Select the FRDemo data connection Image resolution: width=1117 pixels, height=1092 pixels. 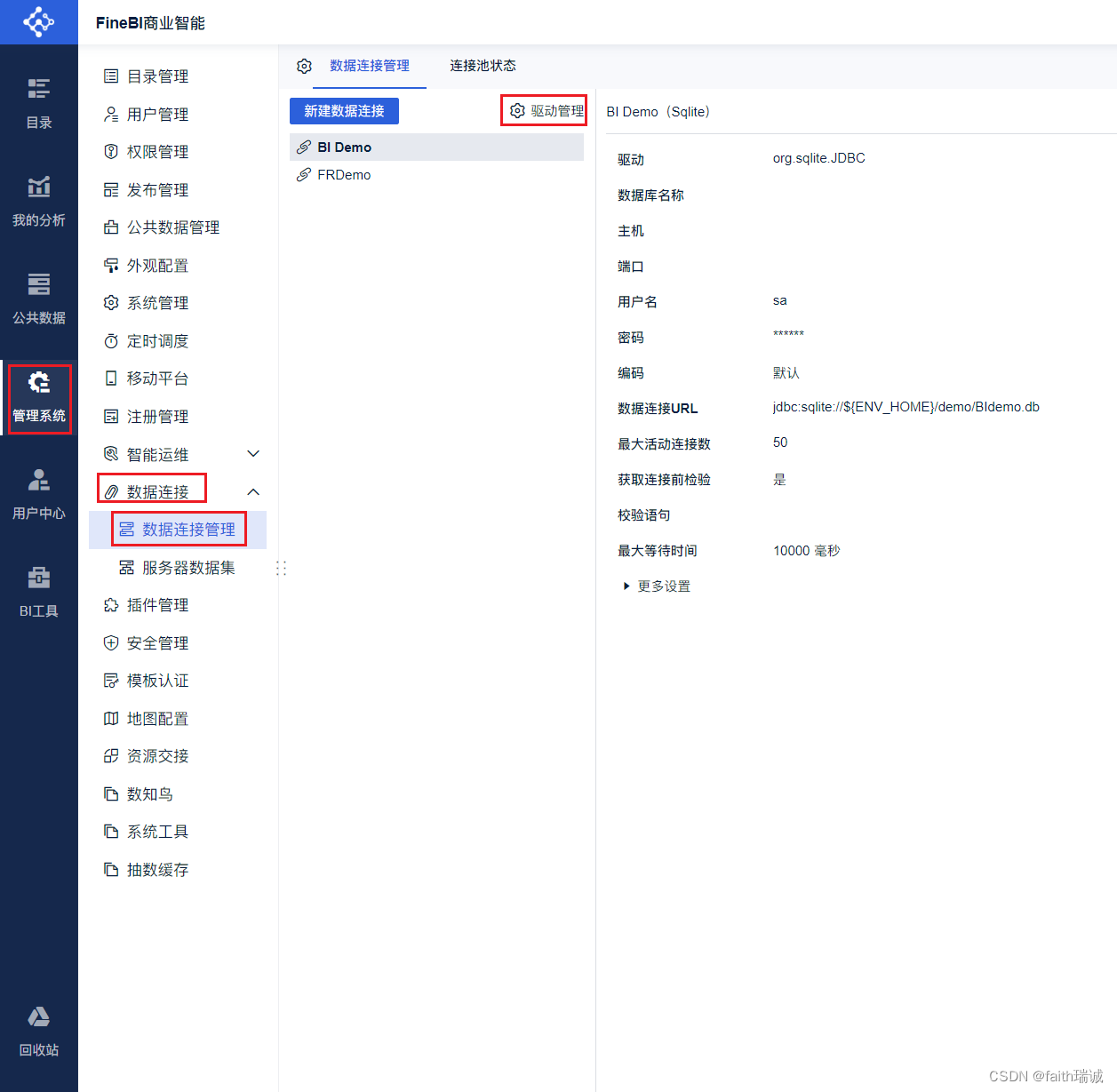(x=344, y=175)
